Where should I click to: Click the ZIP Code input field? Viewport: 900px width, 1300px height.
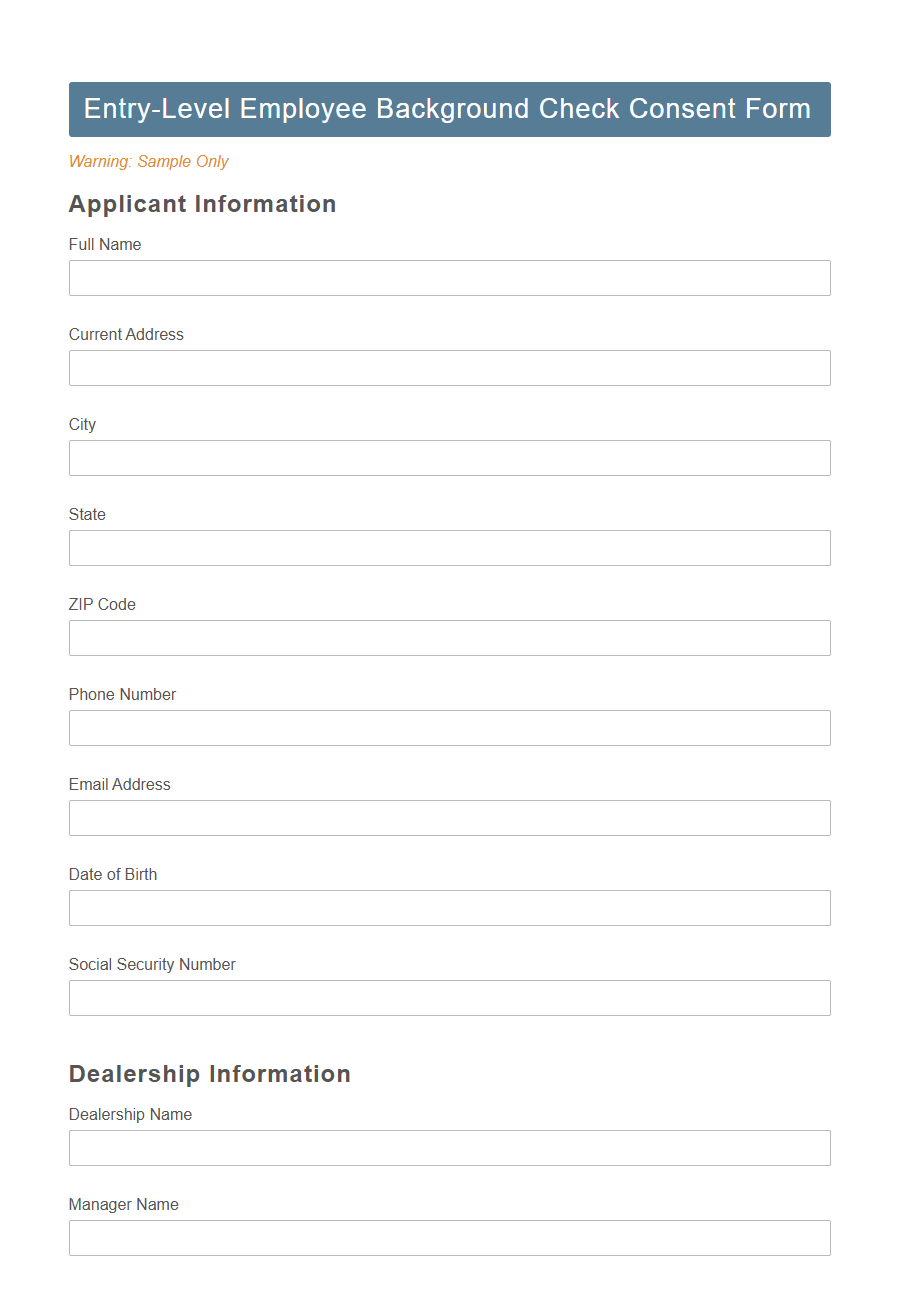point(449,638)
